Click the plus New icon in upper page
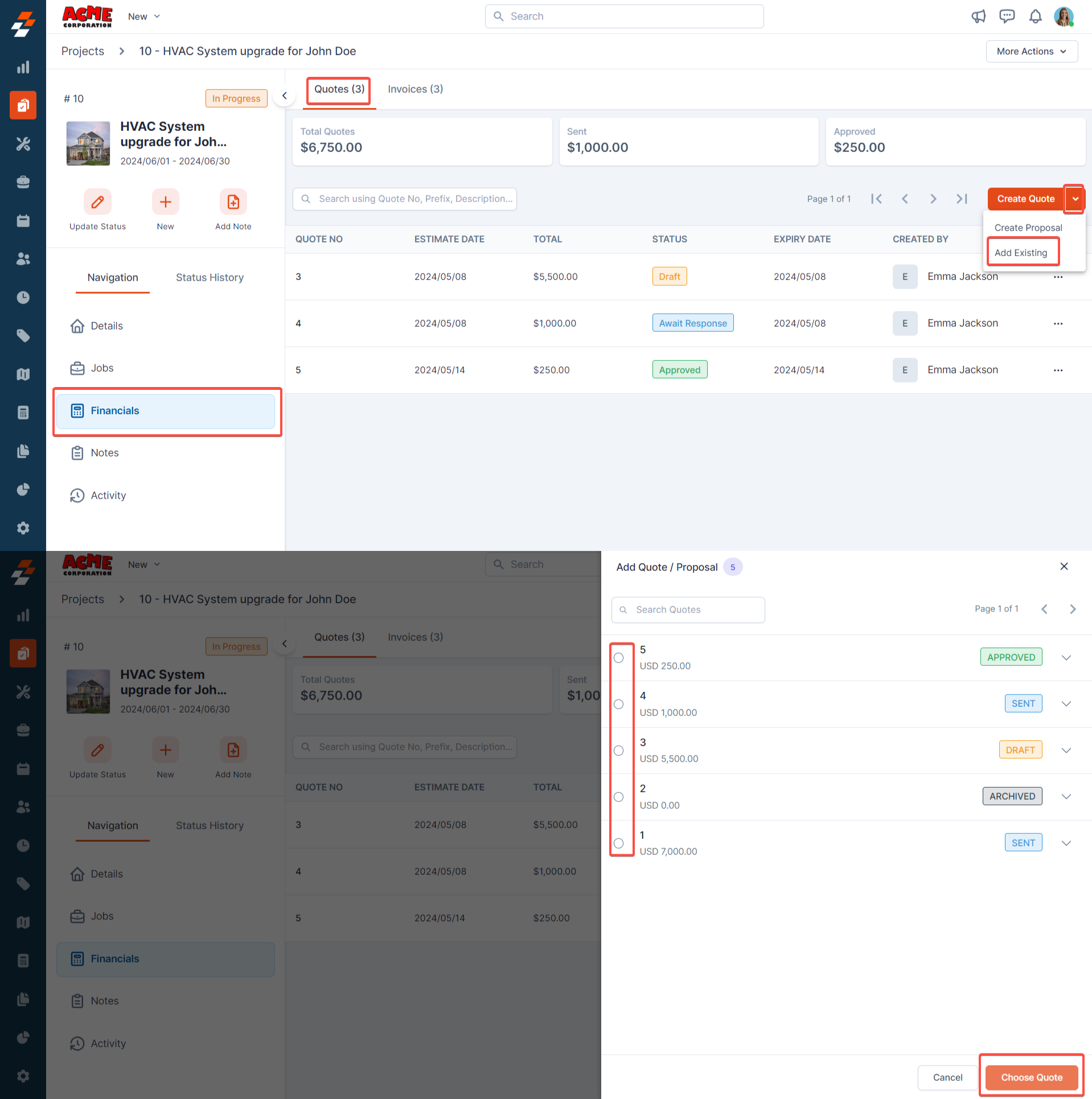 [165, 202]
